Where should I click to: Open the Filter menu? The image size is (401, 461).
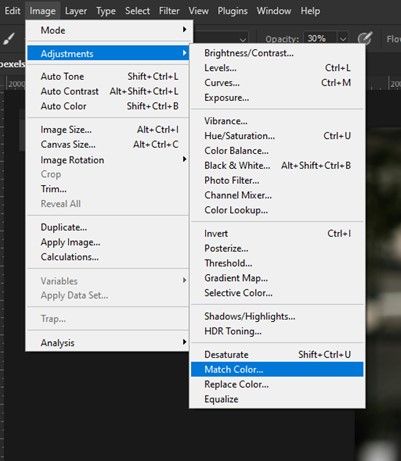pyautogui.click(x=169, y=11)
